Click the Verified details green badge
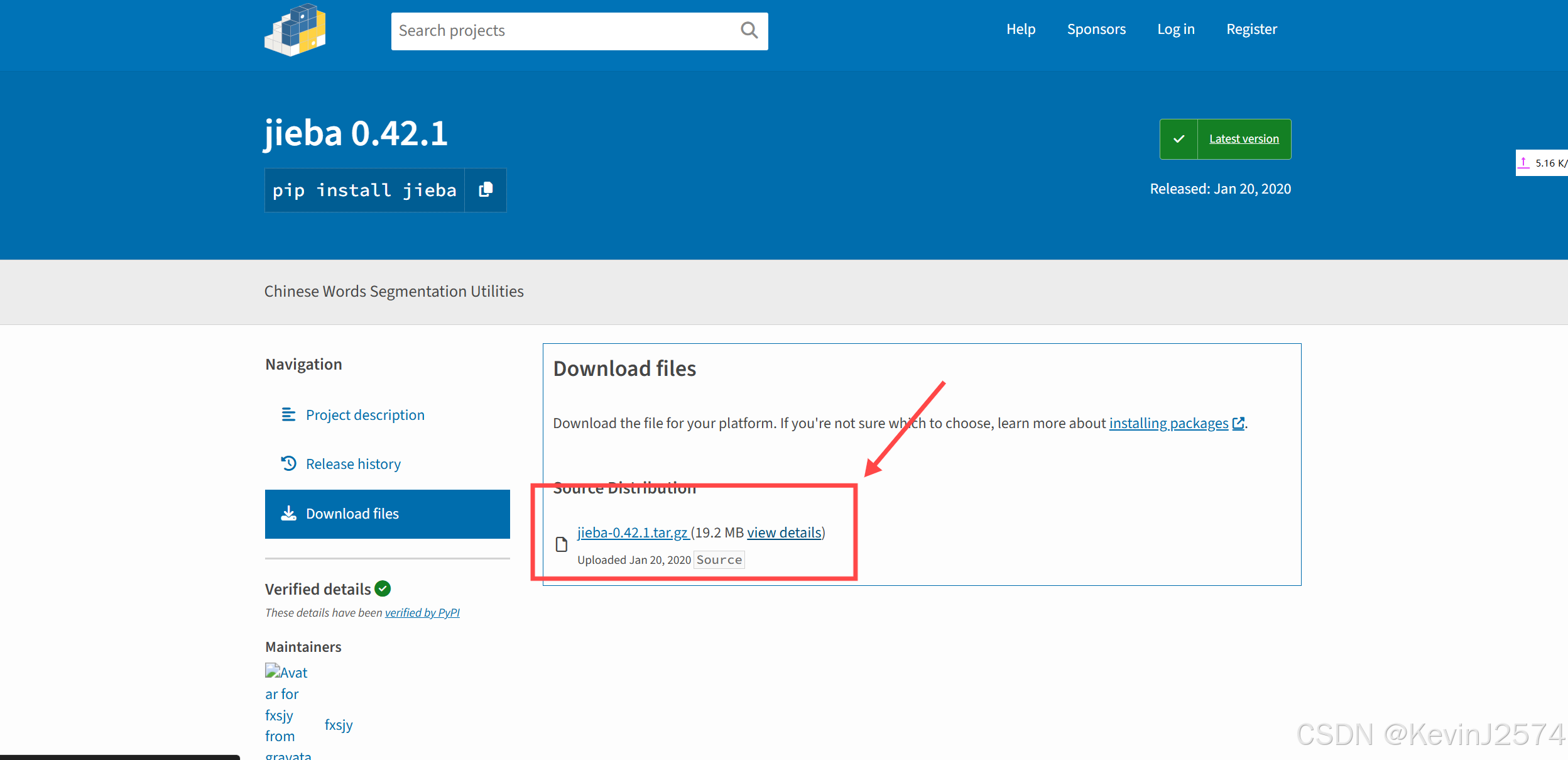Image resolution: width=1568 pixels, height=760 pixels. click(x=383, y=589)
